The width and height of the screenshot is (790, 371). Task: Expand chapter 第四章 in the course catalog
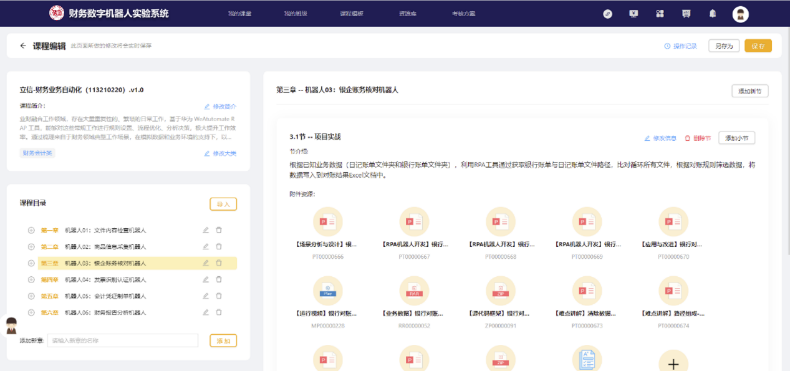click(x=31, y=279)
